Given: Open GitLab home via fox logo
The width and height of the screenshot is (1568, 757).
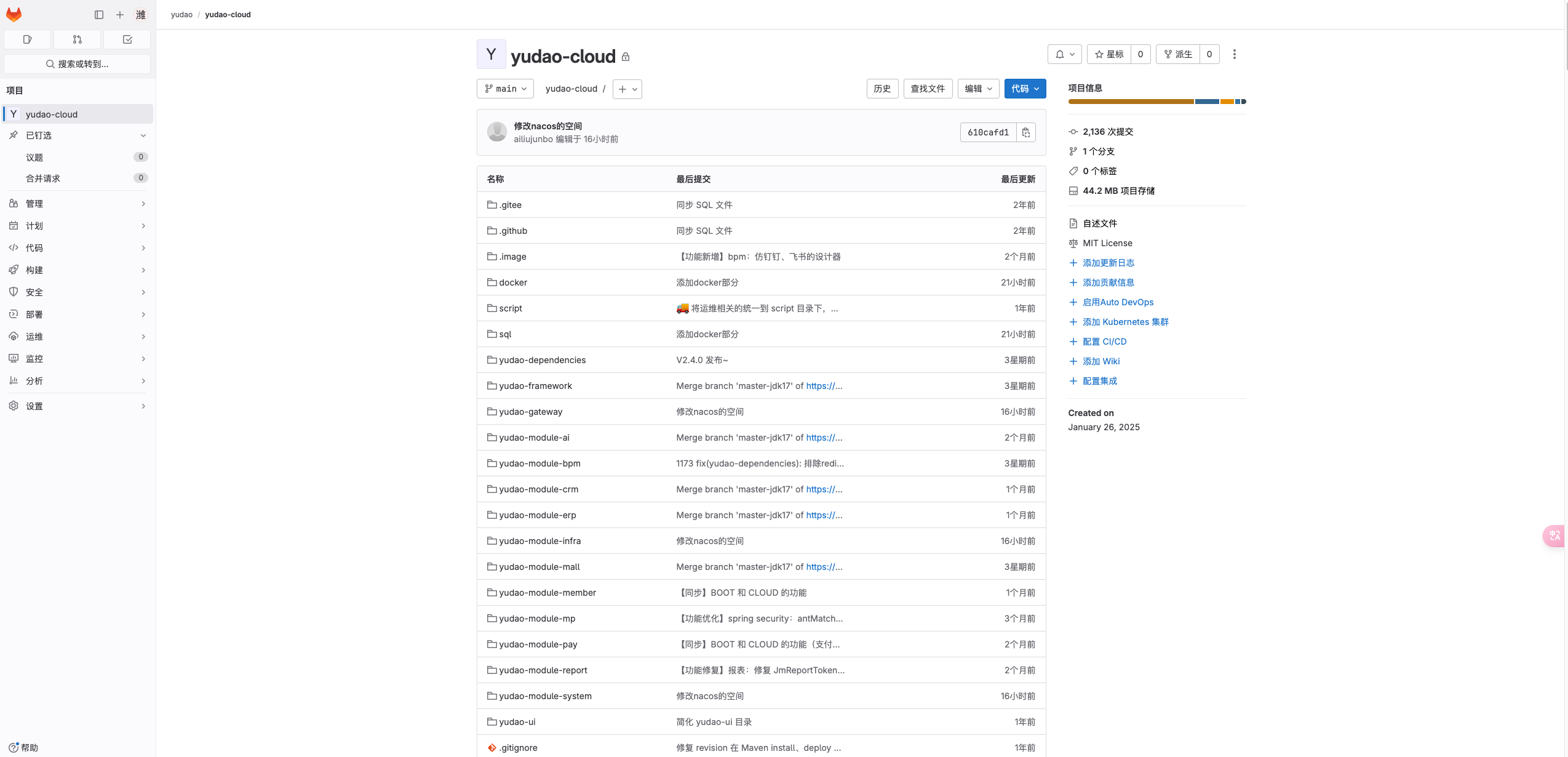Looking at the screenshot, I should [14, 14].
